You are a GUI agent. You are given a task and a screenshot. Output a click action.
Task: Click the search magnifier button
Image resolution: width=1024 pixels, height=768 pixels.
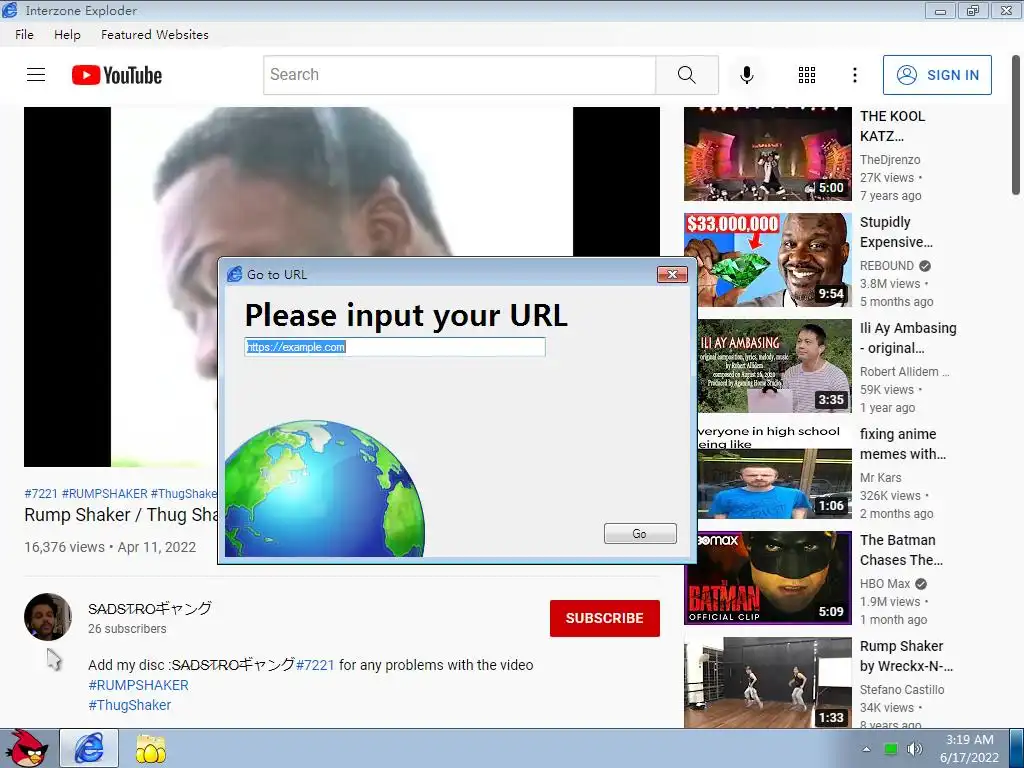(x=687, y=75)
